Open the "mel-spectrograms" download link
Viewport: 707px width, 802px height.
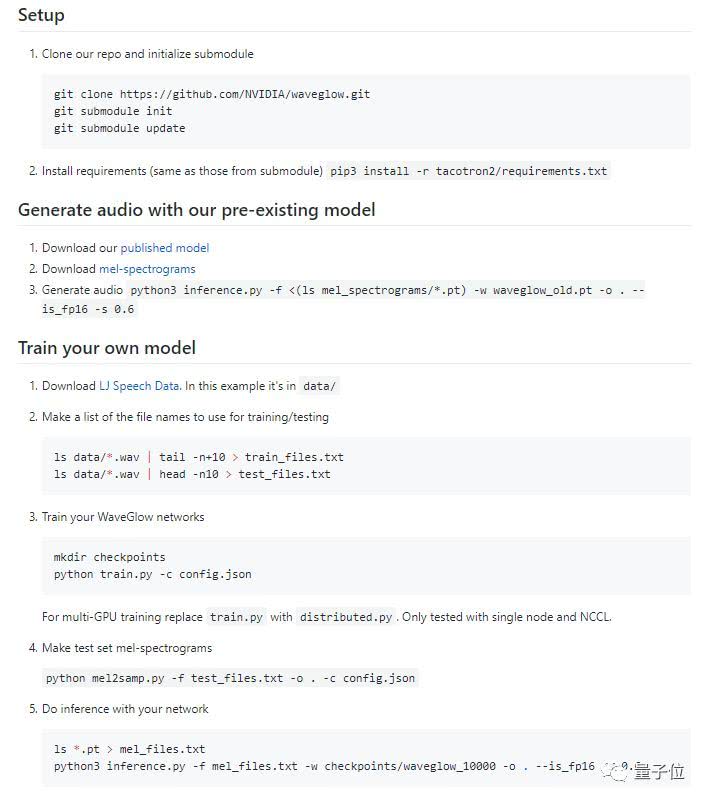(x=147, y=269)
